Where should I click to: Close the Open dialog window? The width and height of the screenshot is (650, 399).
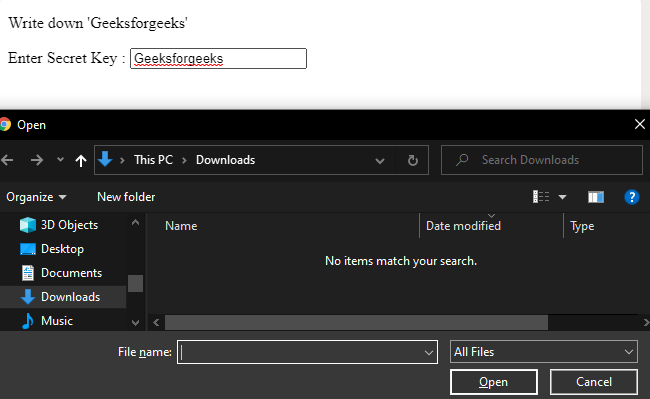point(640,124)
